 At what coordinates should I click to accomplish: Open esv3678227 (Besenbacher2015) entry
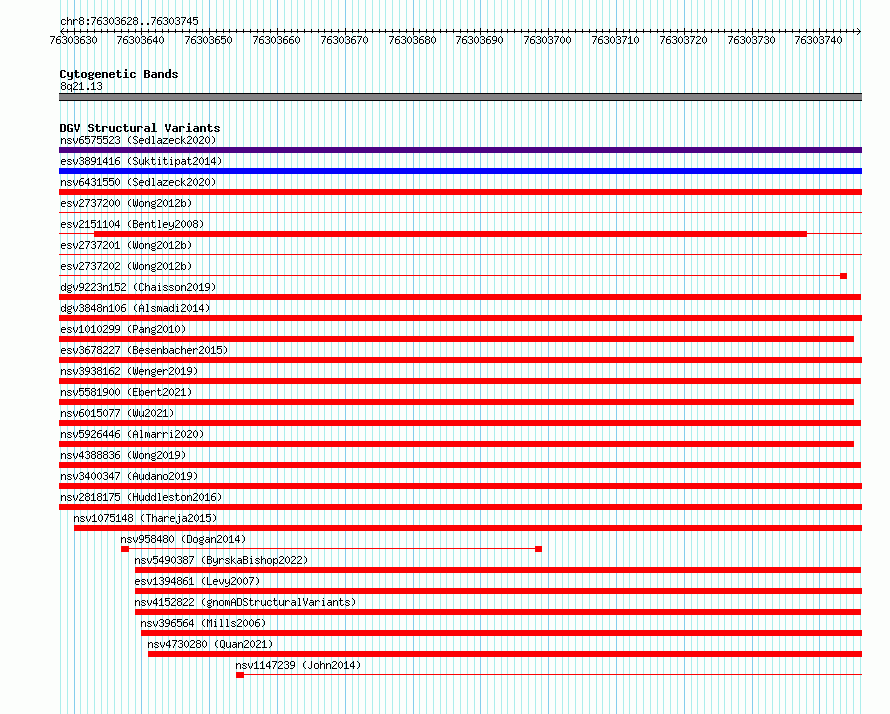coord(144,350)
